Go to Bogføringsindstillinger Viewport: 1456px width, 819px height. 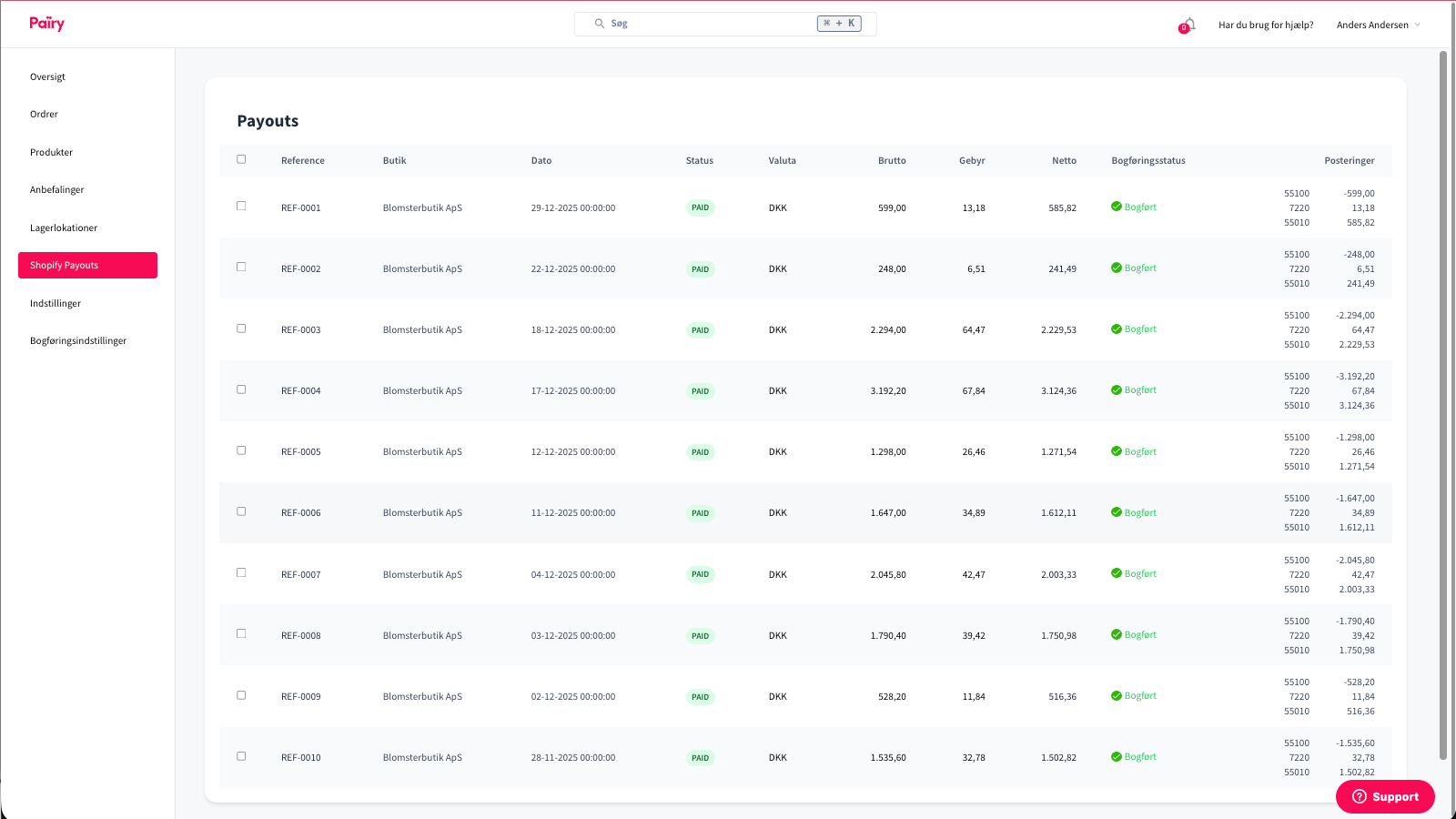click(77, 340)
